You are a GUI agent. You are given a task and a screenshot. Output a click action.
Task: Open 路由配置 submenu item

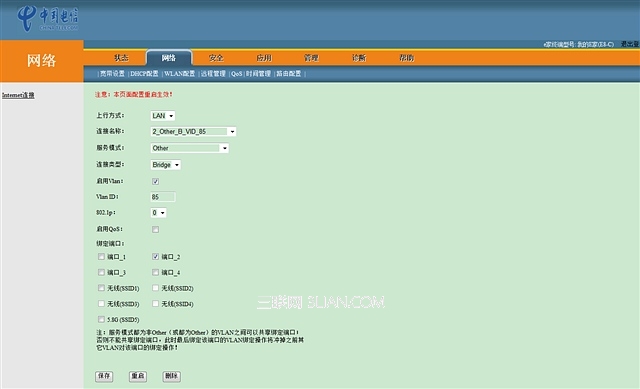click(289, 73)
